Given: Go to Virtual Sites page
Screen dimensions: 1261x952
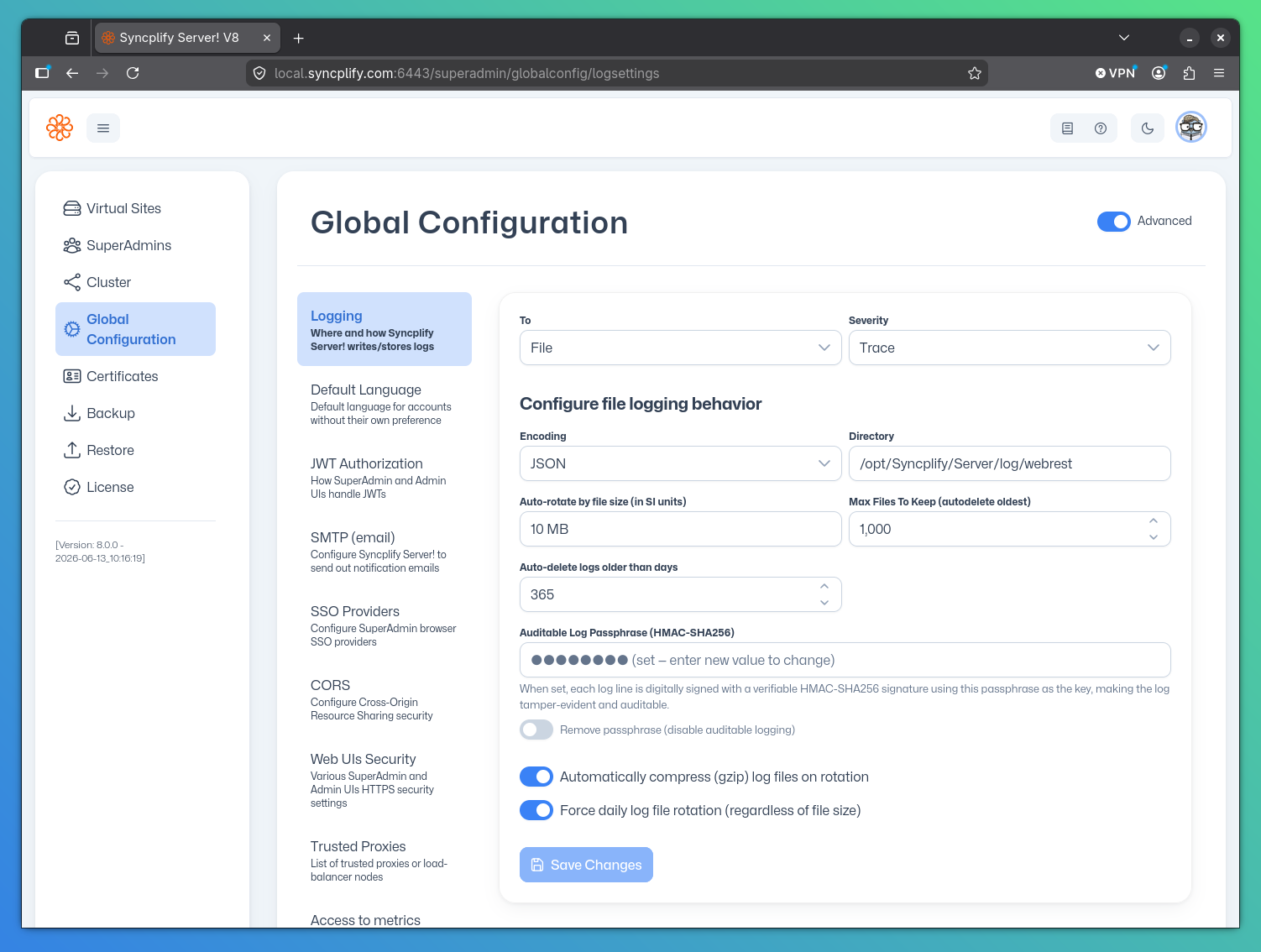Looking at the screenshot, I should coord(135,208).
